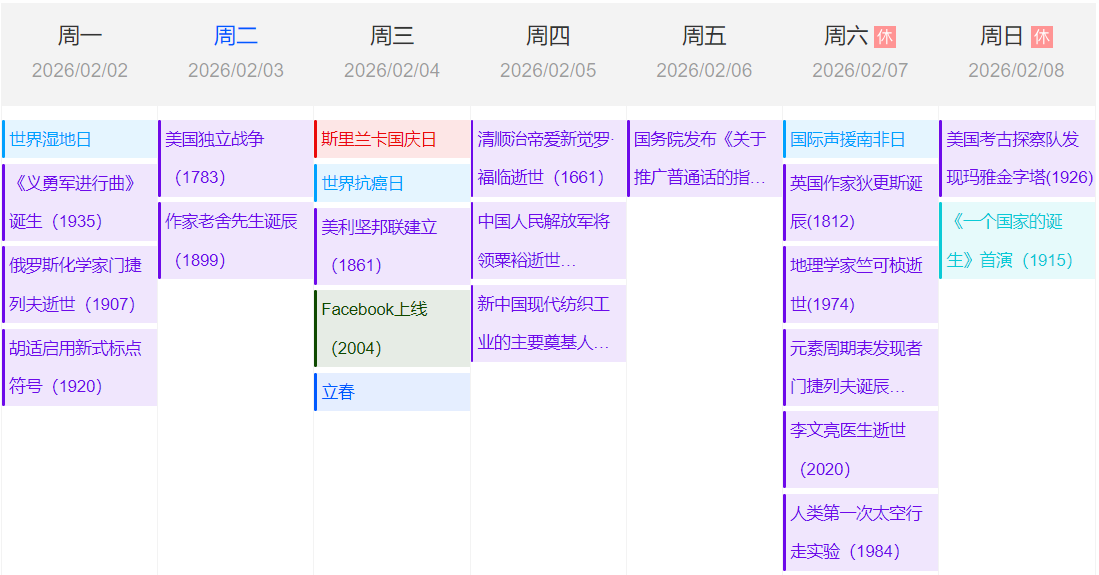1099x575 pixels.
Task: Expand truncated 国务院发布《关于推广普通话 event
Action: click(x=704, y=158)
